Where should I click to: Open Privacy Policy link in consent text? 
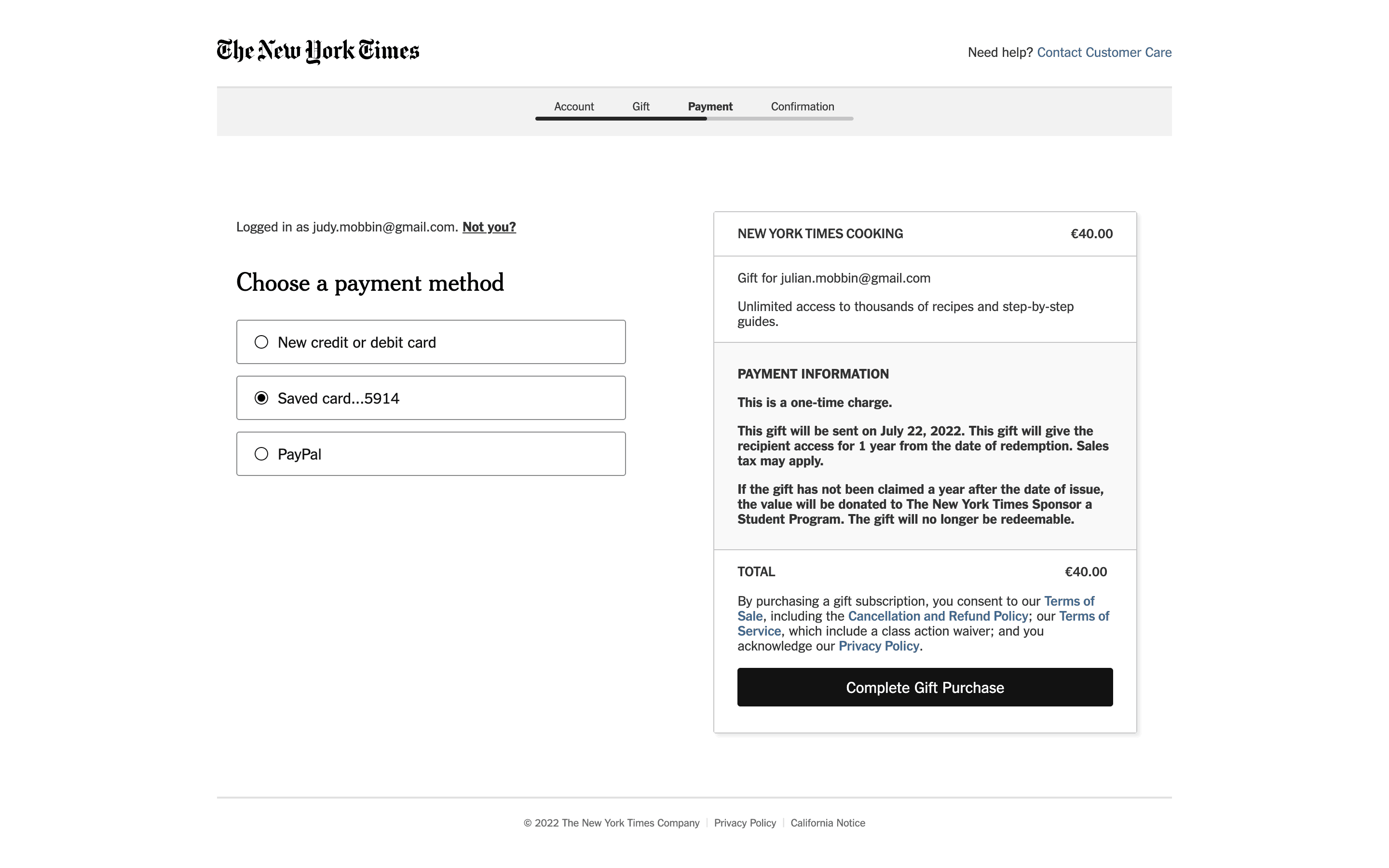[x=879, y=646]
